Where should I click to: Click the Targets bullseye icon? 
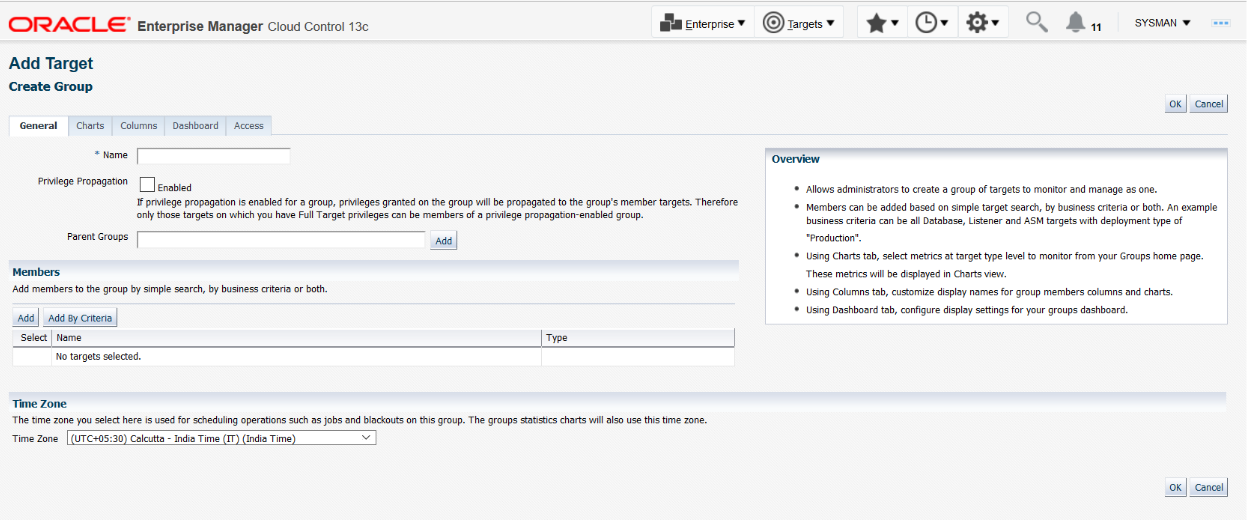pyautogui.click(x=773, y=23)
